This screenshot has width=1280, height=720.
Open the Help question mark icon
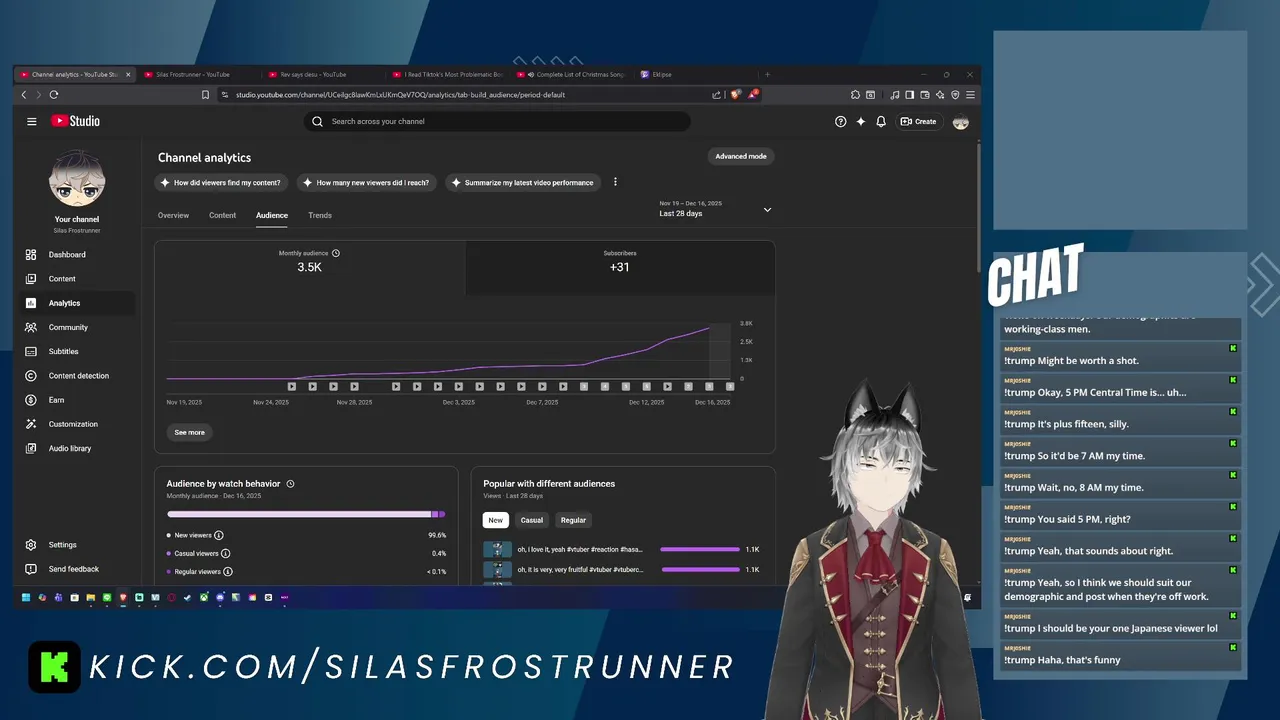click(840, 121)
